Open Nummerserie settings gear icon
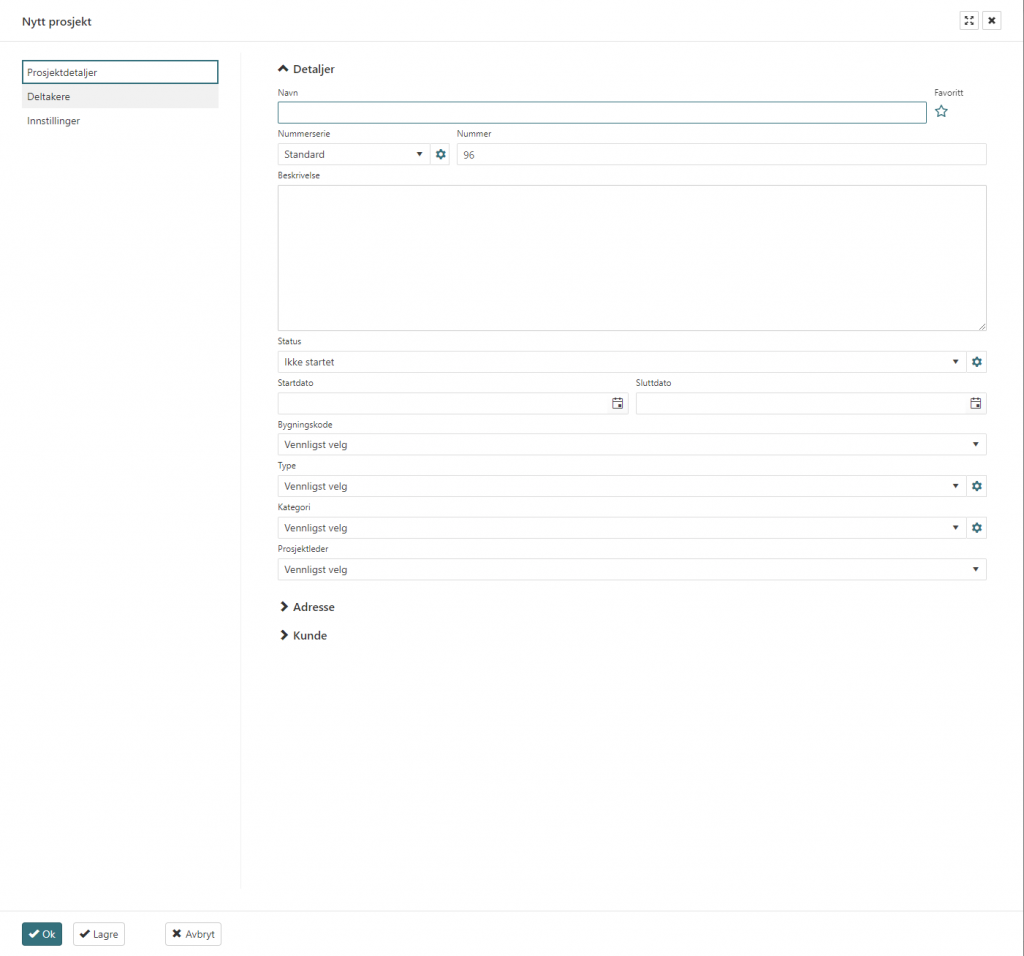This screenshot has width=1024, height=956. (440, 154)
